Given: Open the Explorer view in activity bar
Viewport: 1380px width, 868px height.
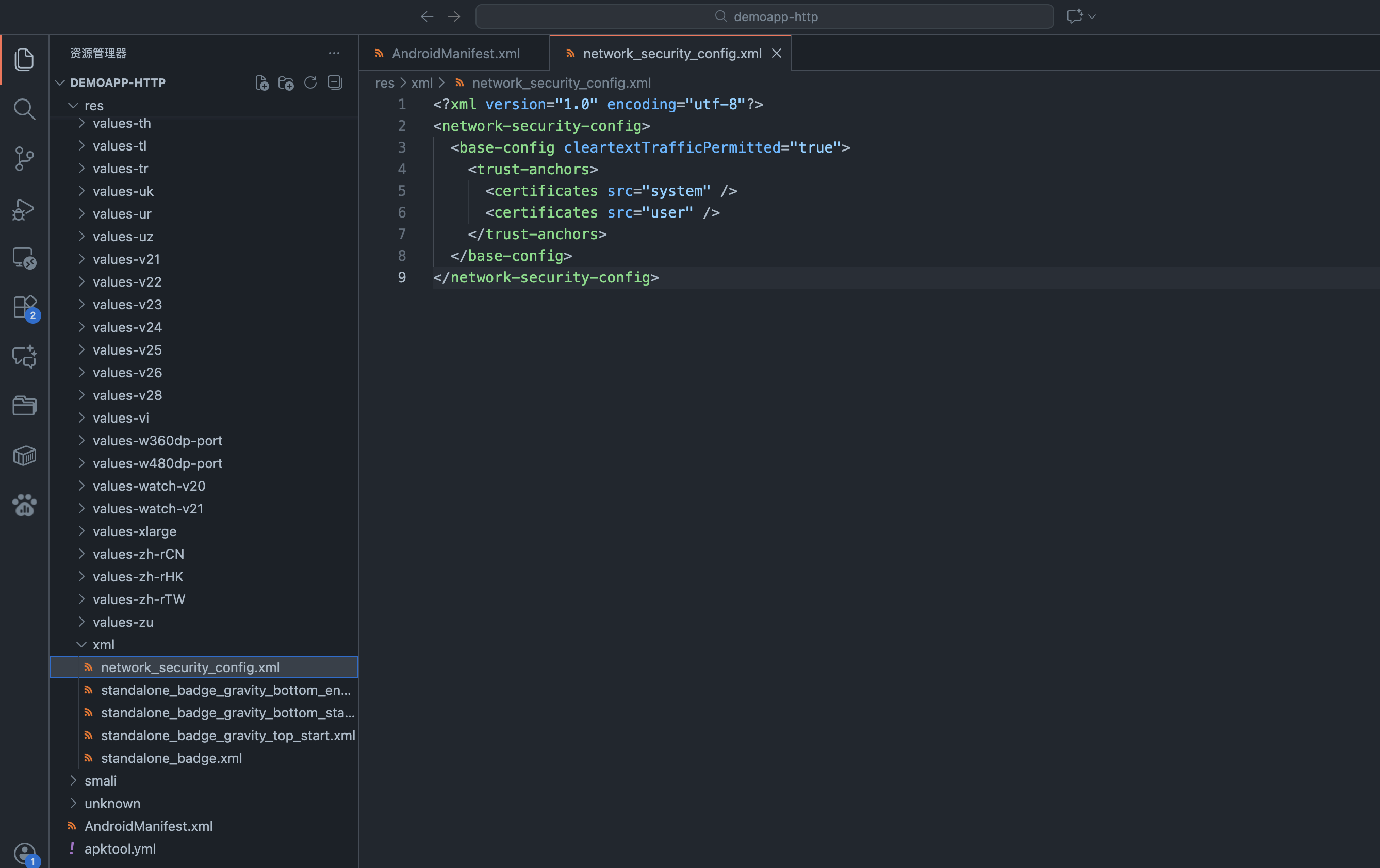Looking at the screenshot, I should [24, 60].
